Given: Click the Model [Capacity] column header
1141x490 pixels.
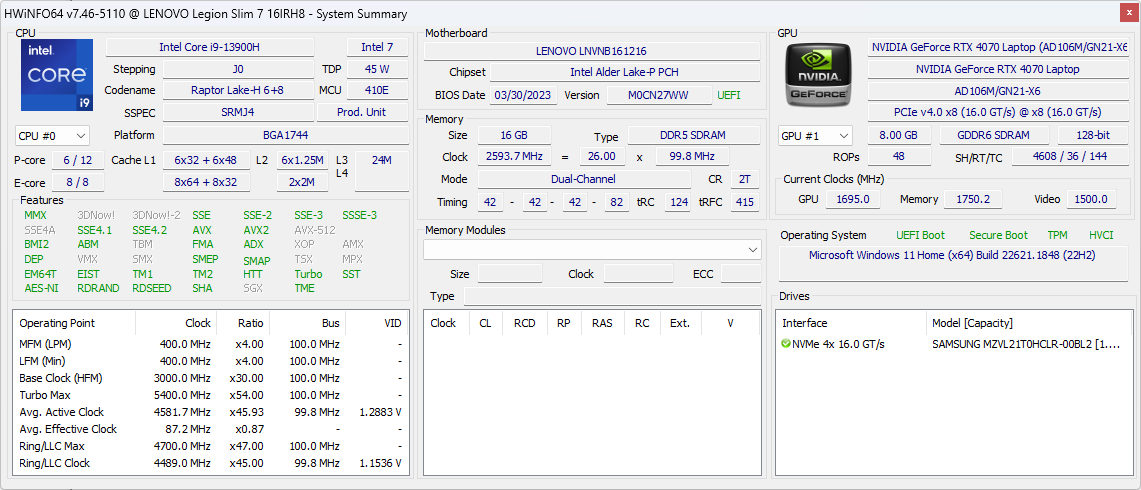Looking at the screenshot, I should 972,323.
